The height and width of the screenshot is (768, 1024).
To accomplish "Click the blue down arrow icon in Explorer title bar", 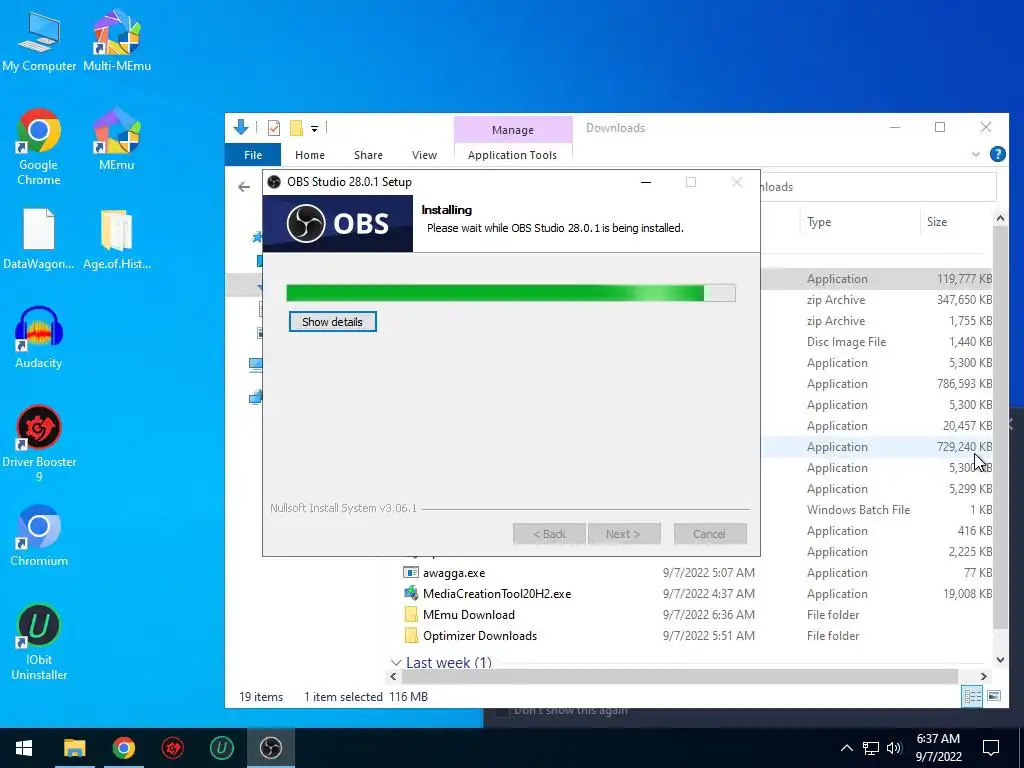I will click(x=241, y=127).
